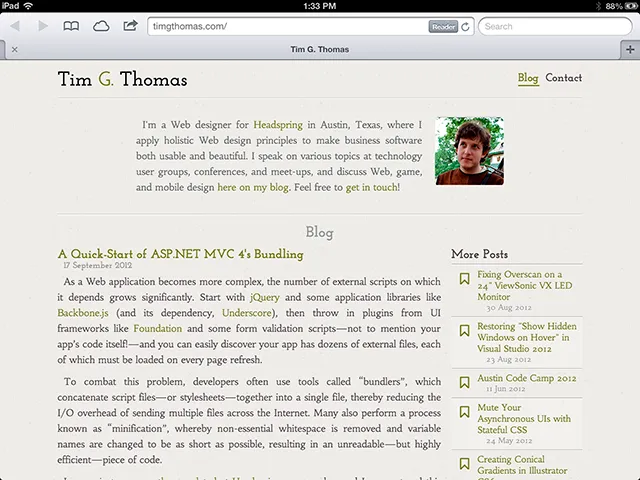The width and height of the screenshot is (640, 480).
Task: Open 'Fixing Overscan on a 24" ViewSonic' post
Action: (x=524, y=285)
